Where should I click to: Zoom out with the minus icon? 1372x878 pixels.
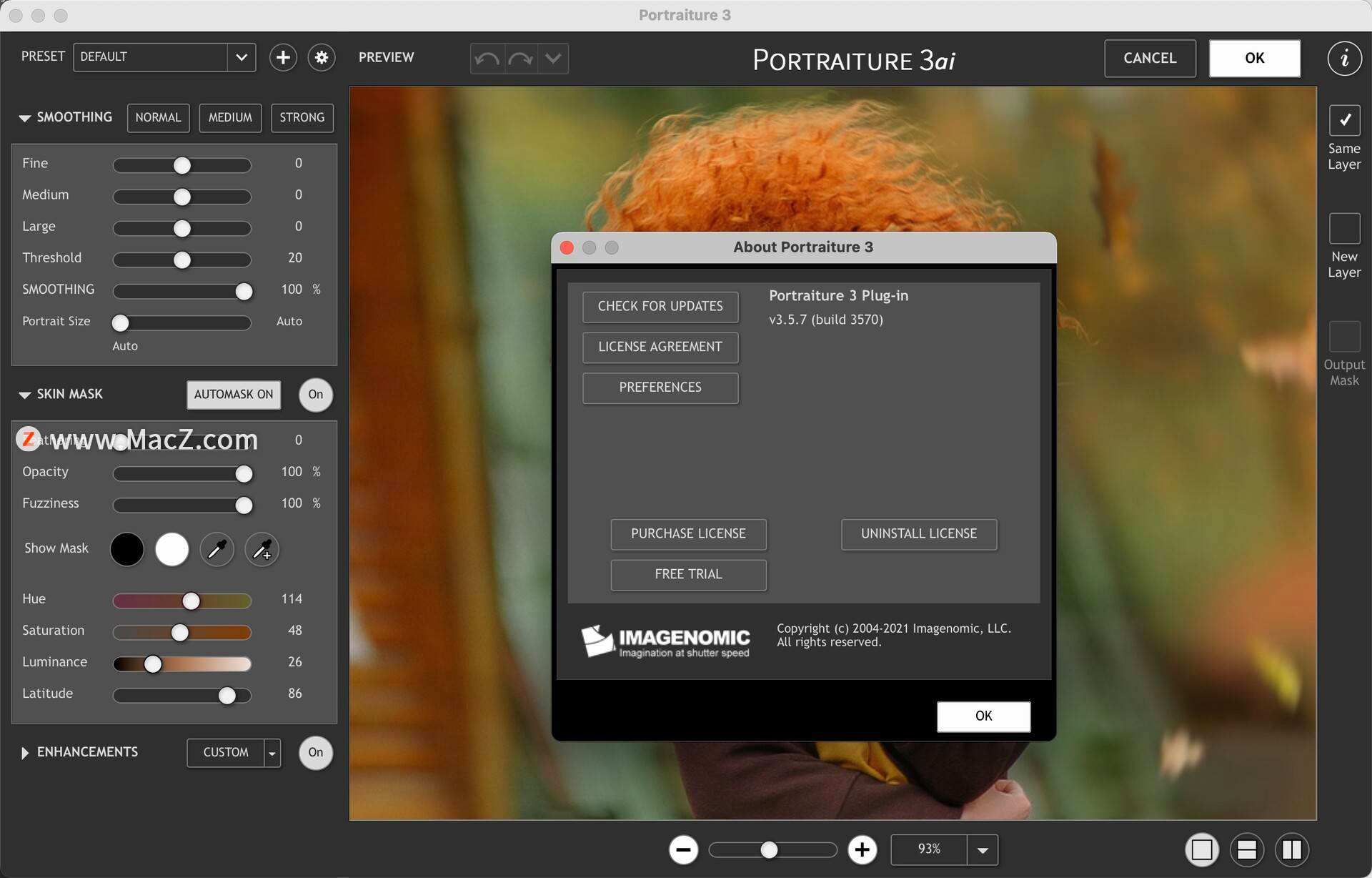tap(683, 849)
